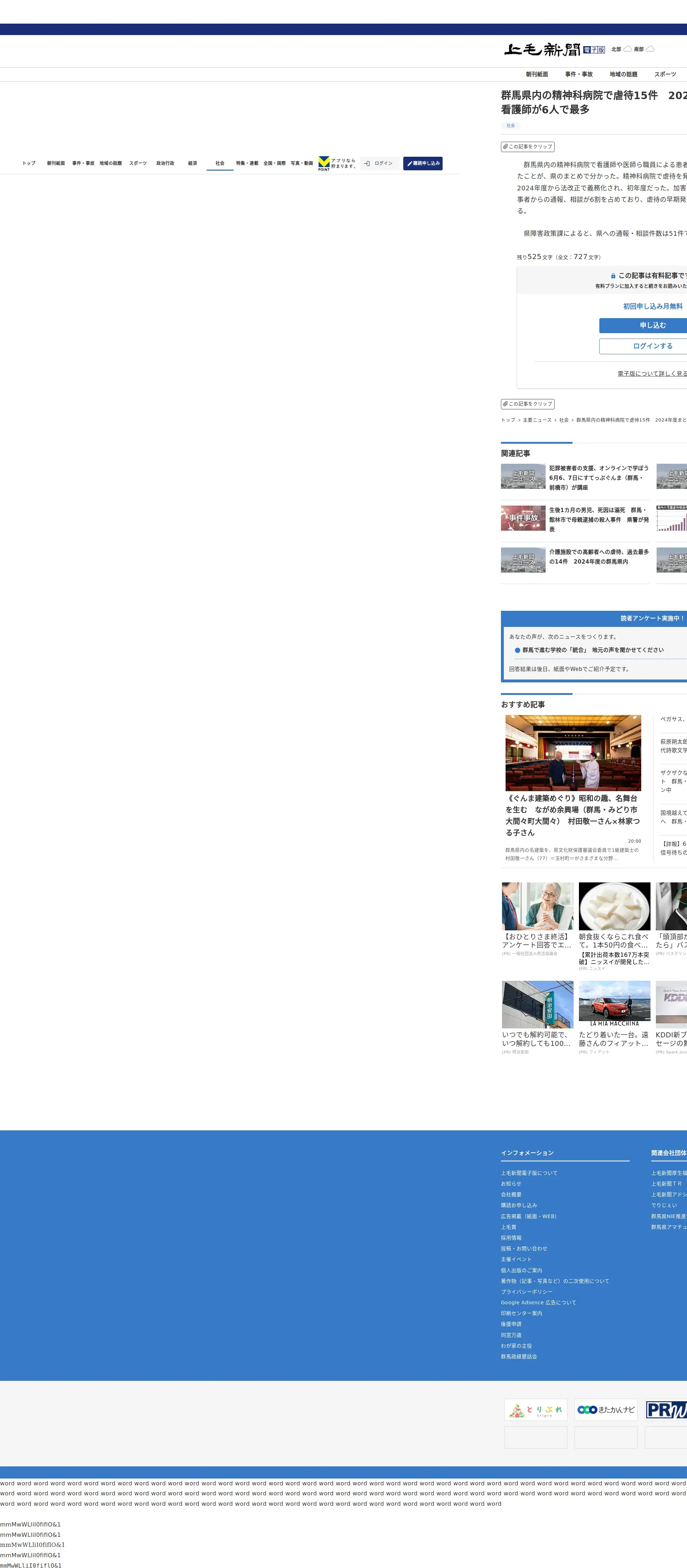Viewport: 687px width, 1568px height.
Task: Open footer link 会社概要
Action: 511,1195
